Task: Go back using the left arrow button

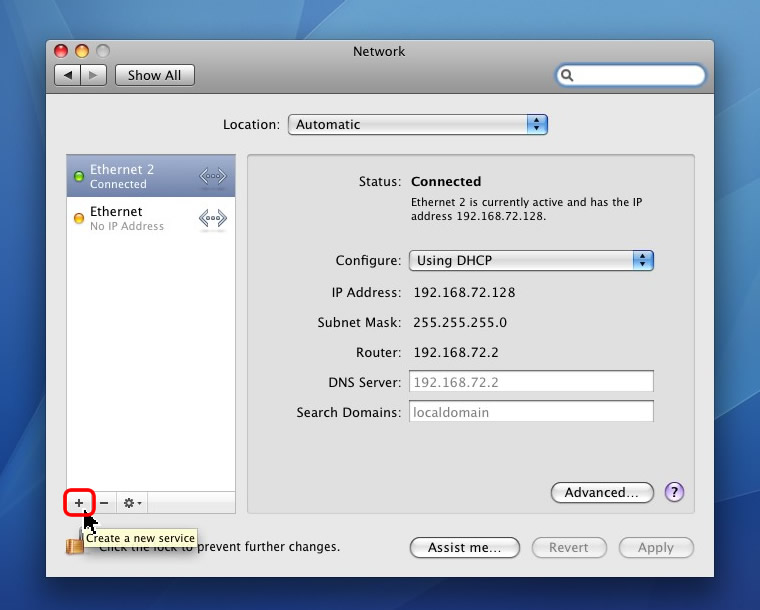Action: [68, 75]
